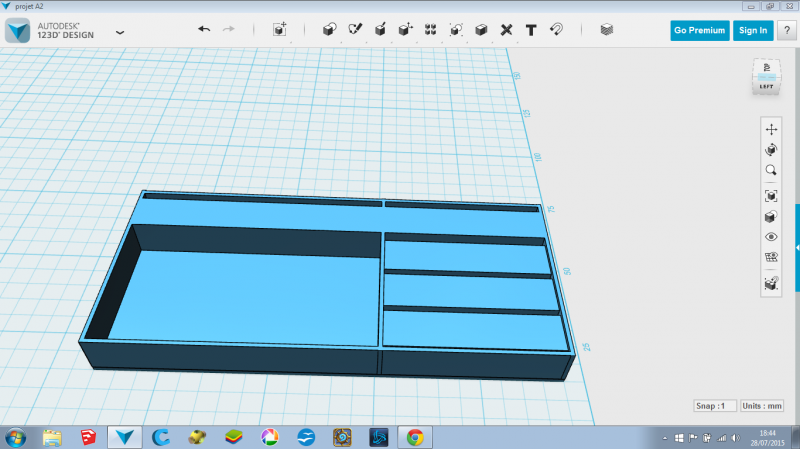
Task: Click the Sign In button
Action: pos(753,31)
